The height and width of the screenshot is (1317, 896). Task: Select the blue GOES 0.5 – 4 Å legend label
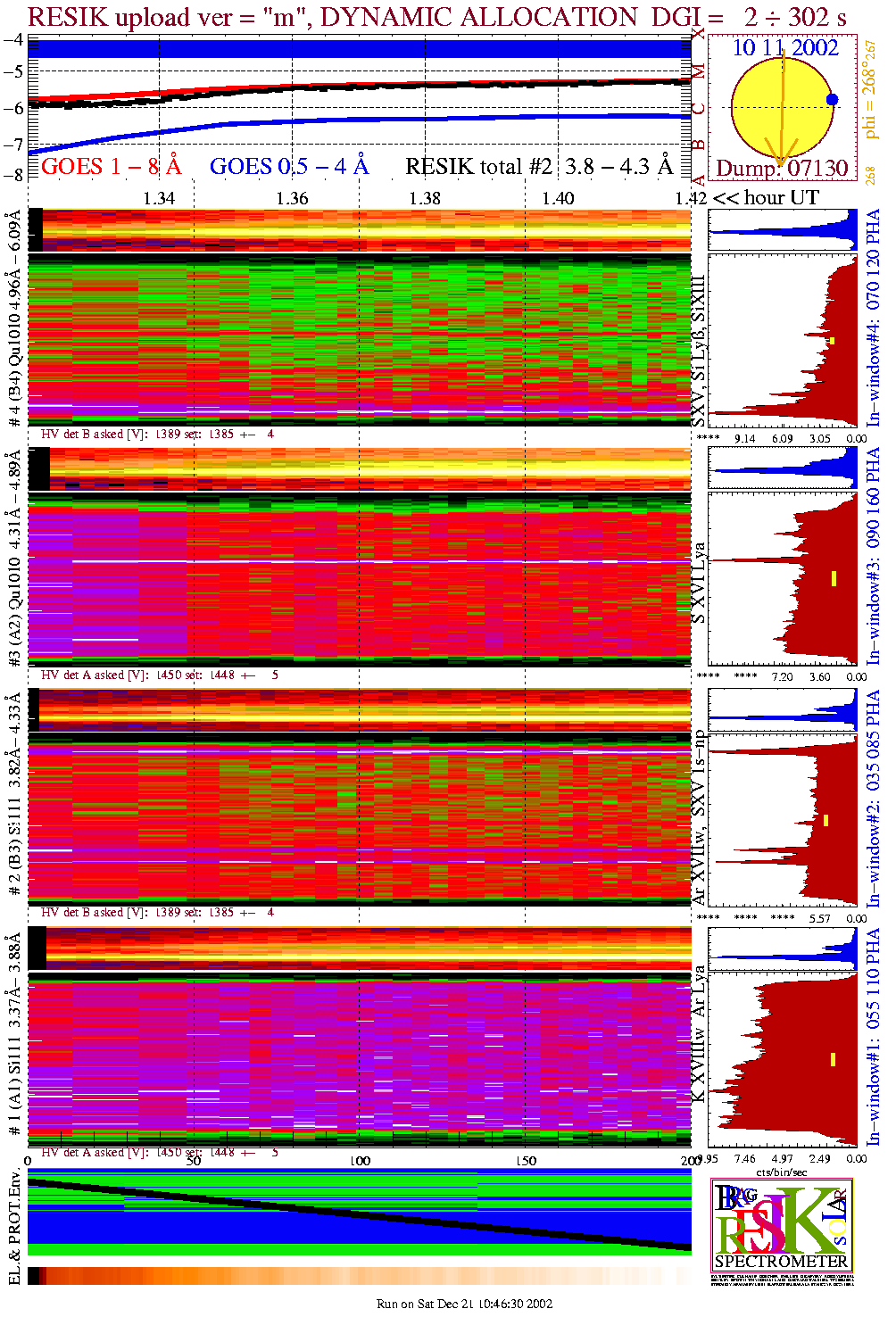coord(288,167)
